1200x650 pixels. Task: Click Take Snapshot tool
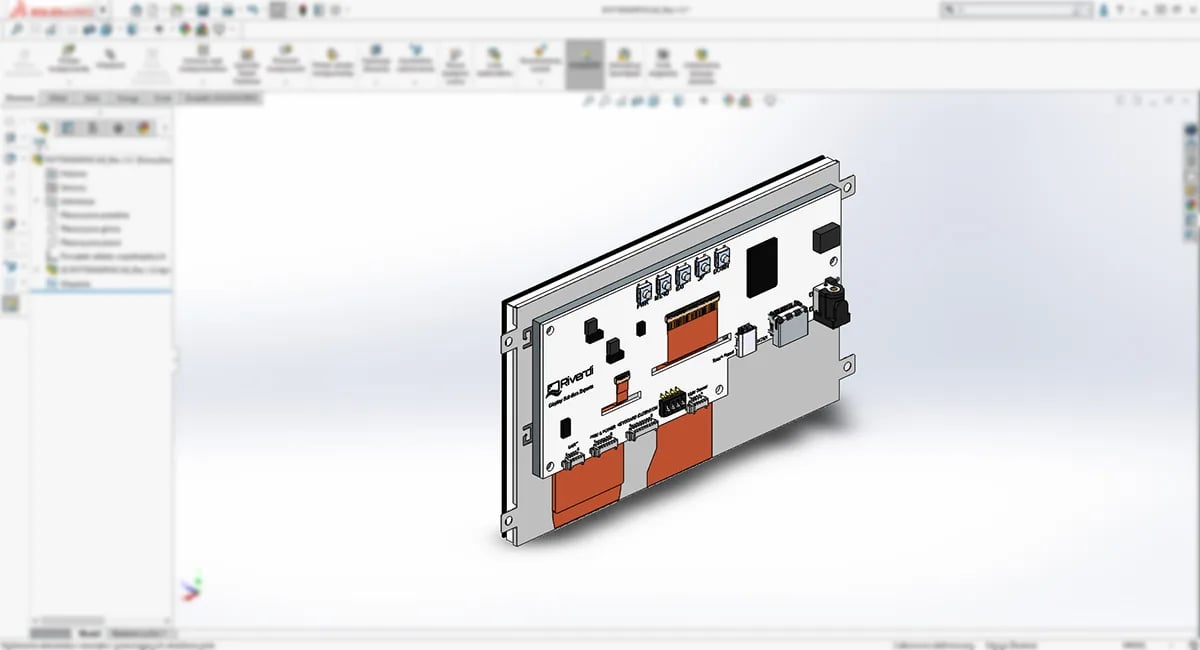tap(662, 62)
